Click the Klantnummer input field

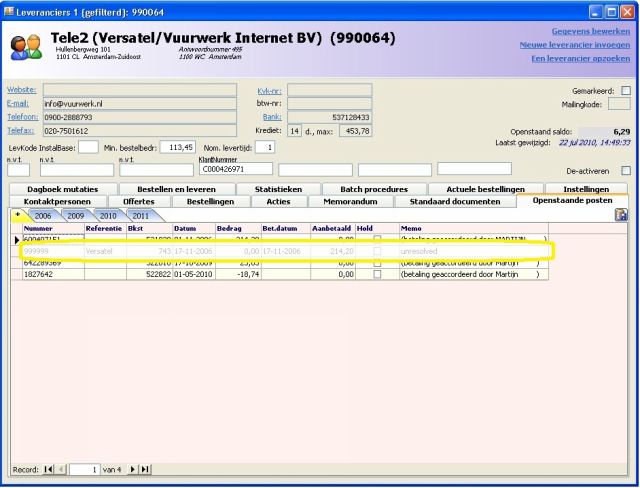point(236,169)
